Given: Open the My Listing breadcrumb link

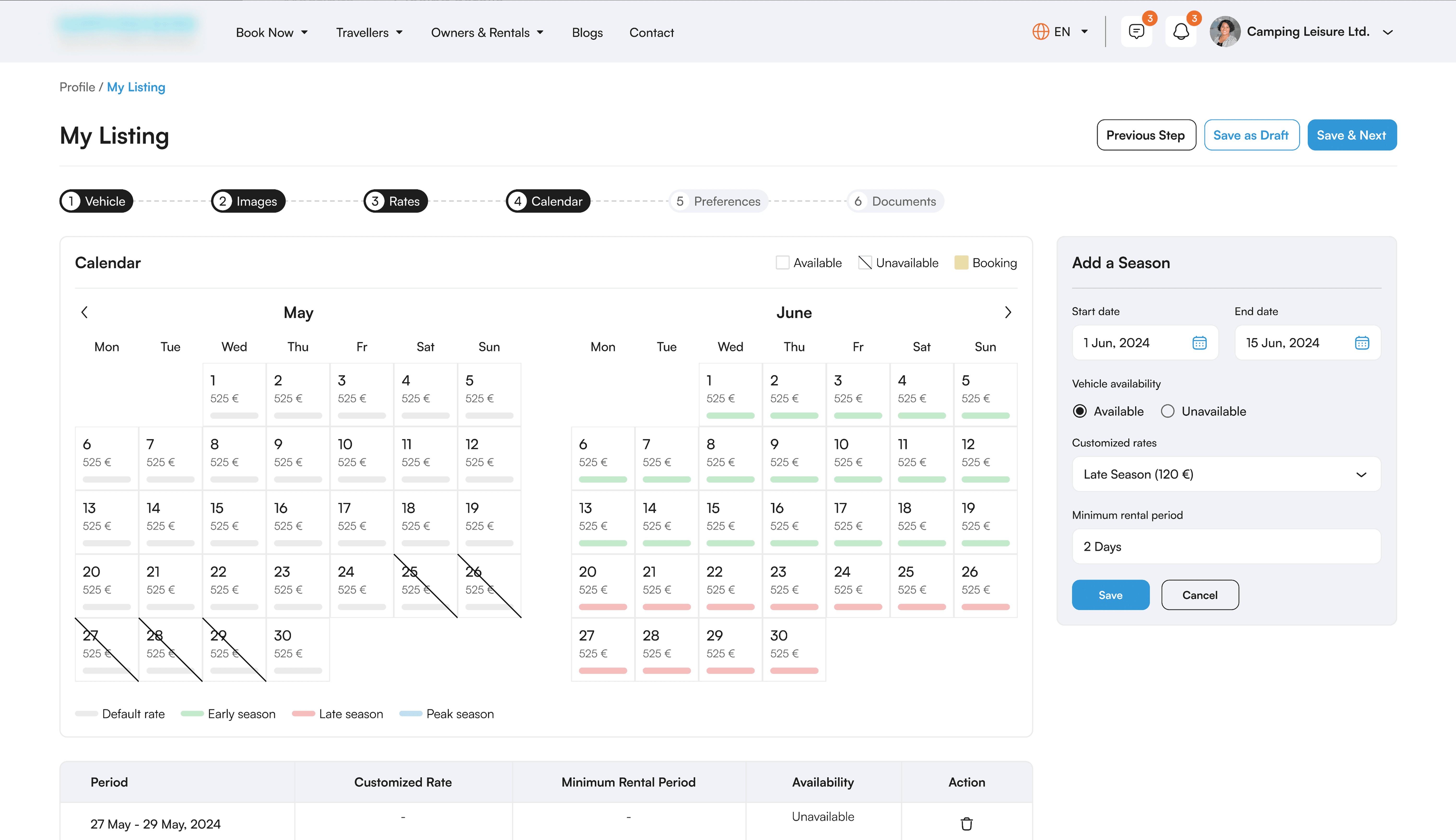Looking at the screenshot, I should pos(136,87).
